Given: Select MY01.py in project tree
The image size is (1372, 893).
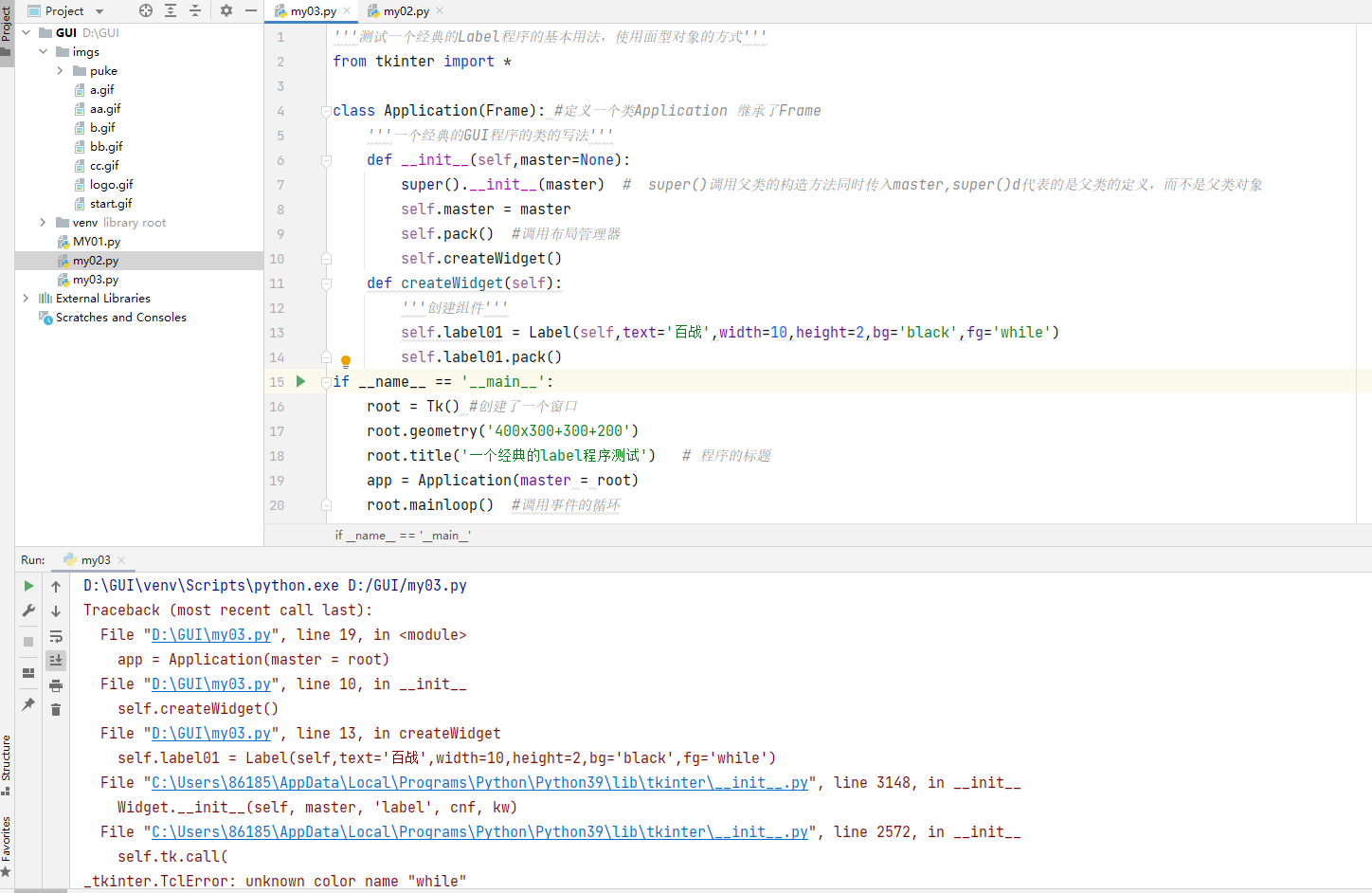Looking at the screenshot, I should point(97,242).
